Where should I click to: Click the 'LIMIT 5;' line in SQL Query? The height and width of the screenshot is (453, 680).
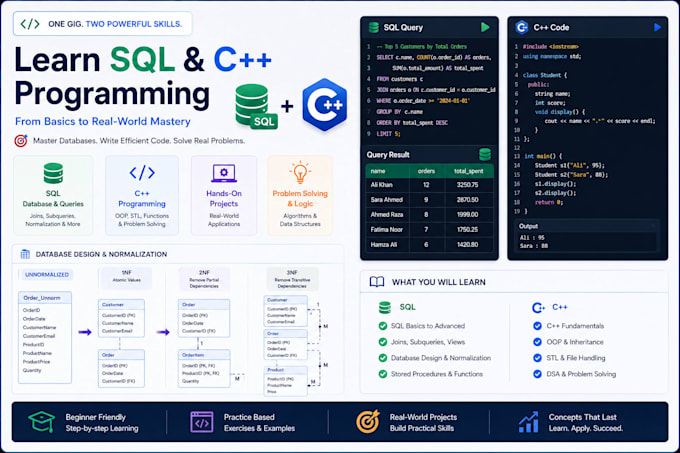tap(388, 134)
